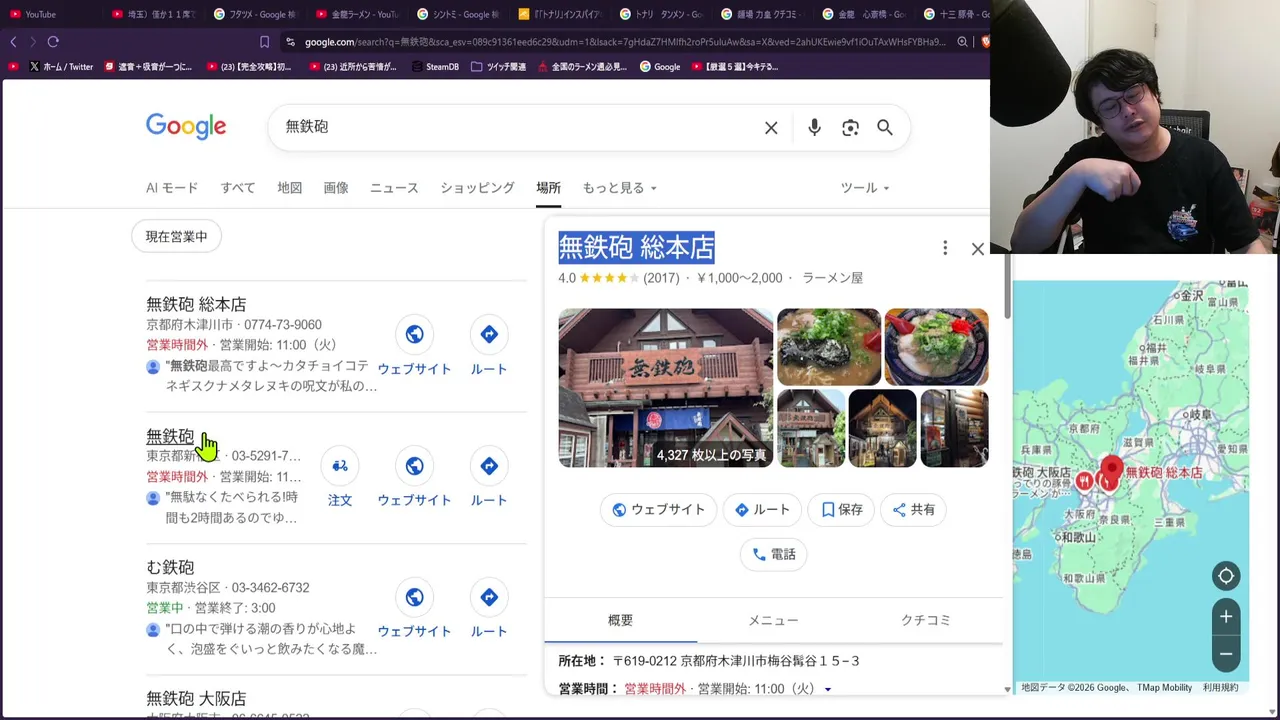Clear the search box with the X icon

pos(771,128)
